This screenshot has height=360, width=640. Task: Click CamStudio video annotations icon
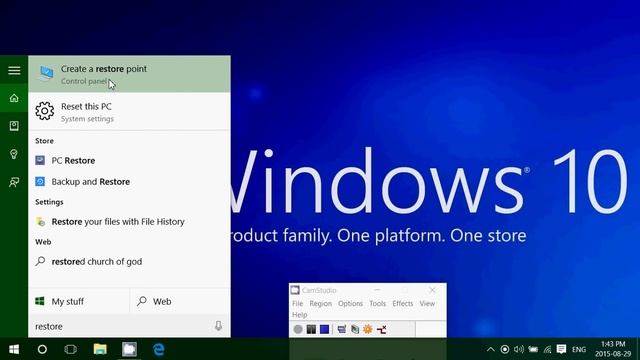click(355, 329)
